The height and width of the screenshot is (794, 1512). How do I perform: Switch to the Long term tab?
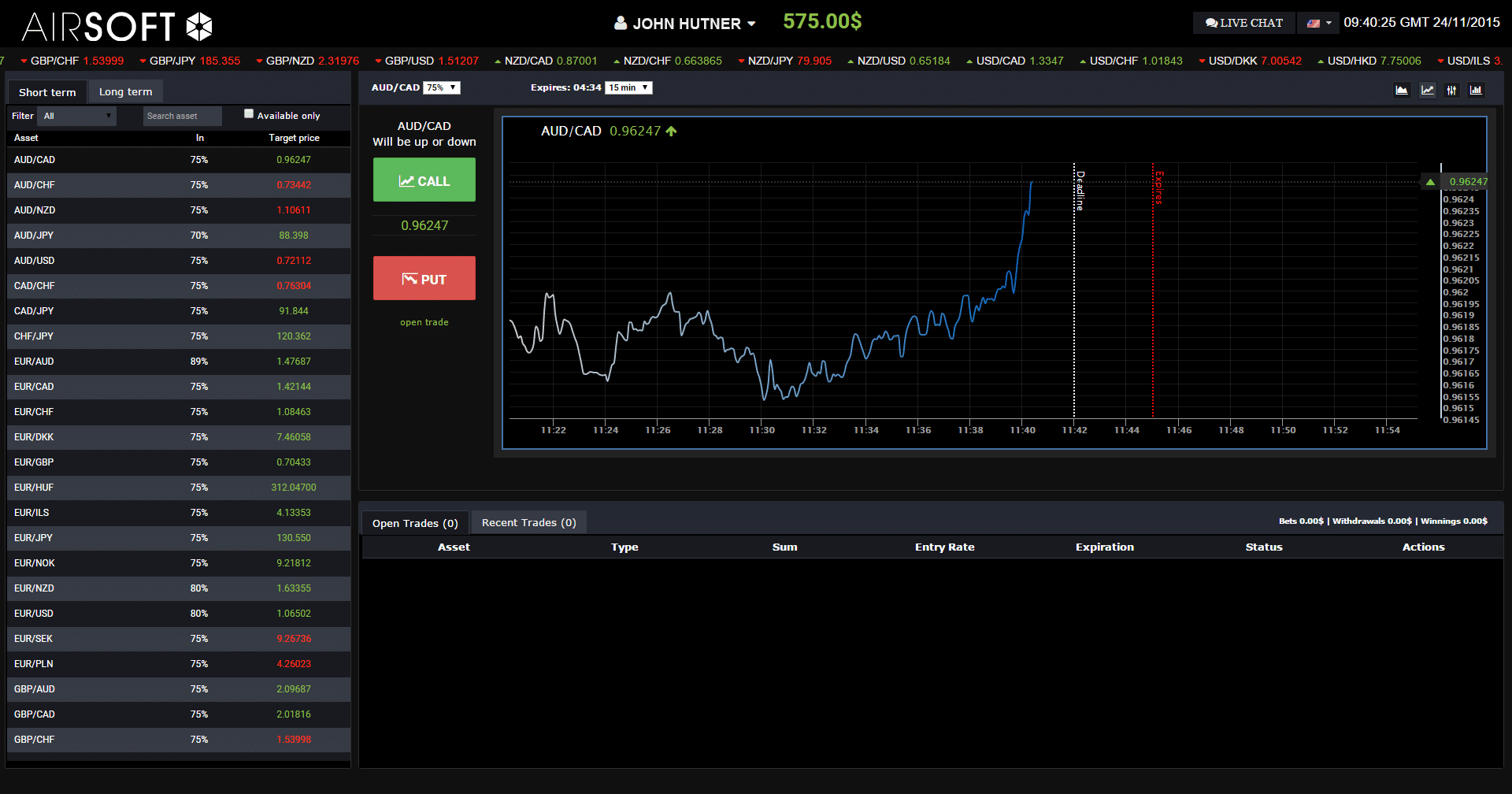[x=125, y=92]
